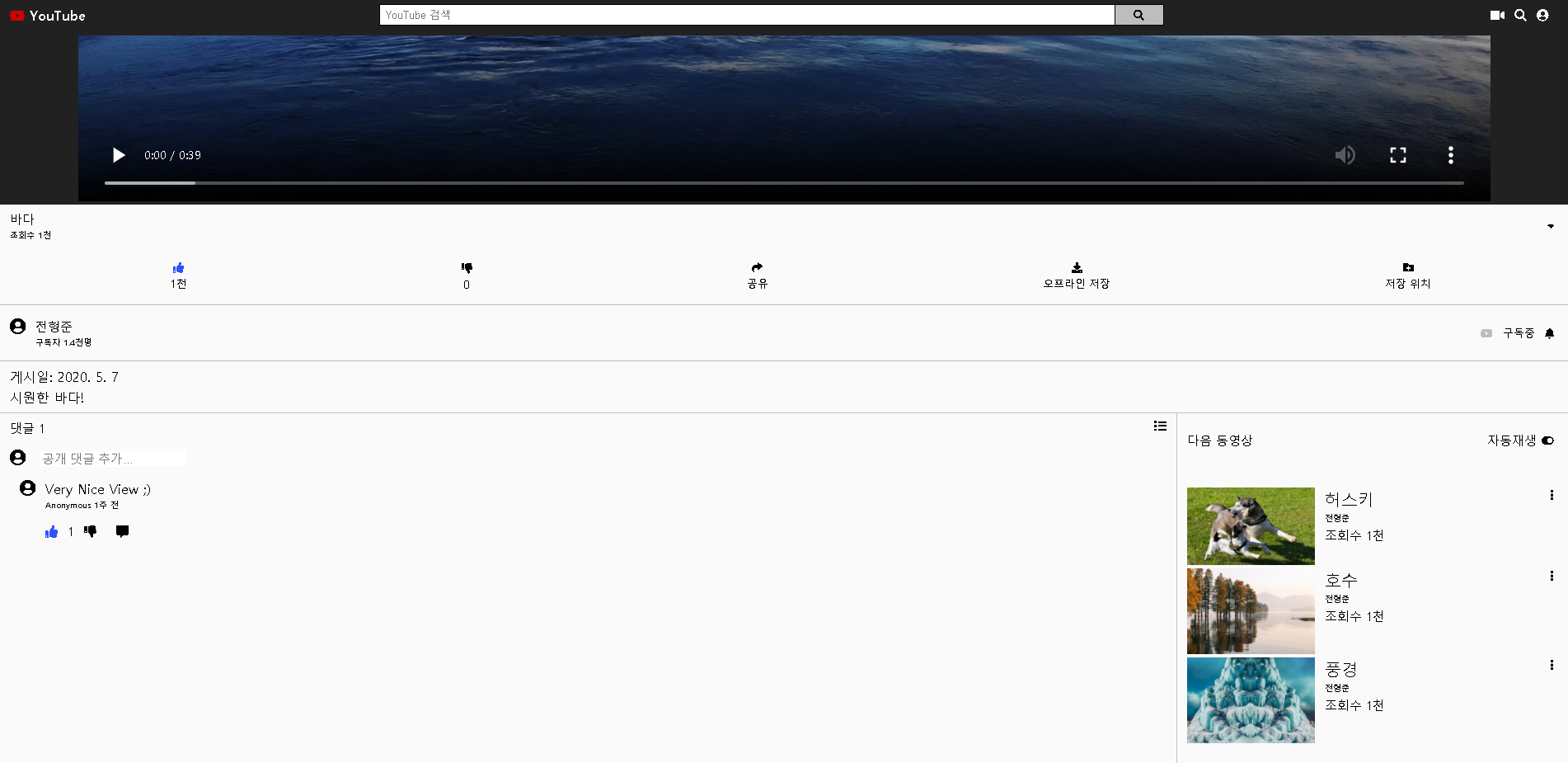Click the search magnifier button
1568x763 pixels.
(x=1138, y=15)
